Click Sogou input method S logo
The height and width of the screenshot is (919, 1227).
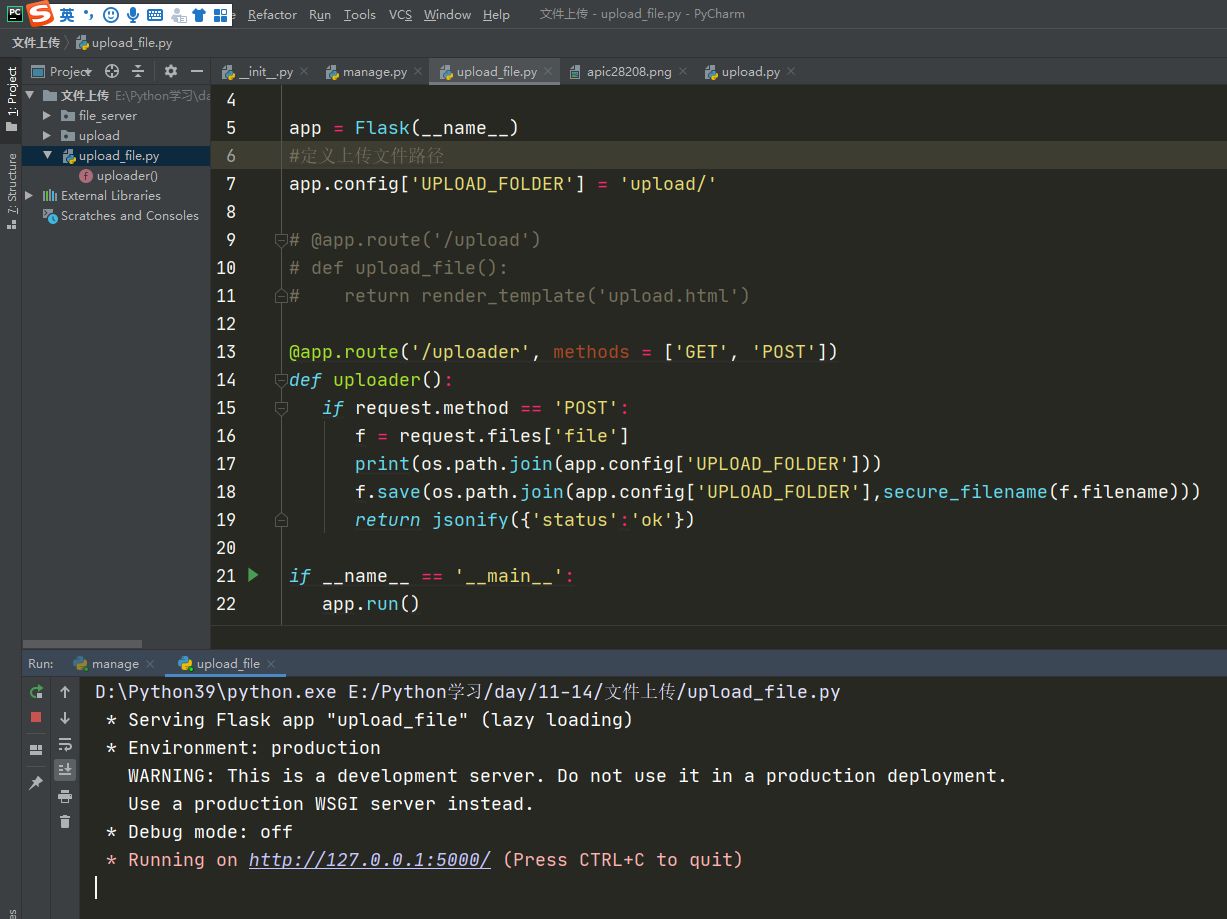pyautogui.click(x=40, y=13)
